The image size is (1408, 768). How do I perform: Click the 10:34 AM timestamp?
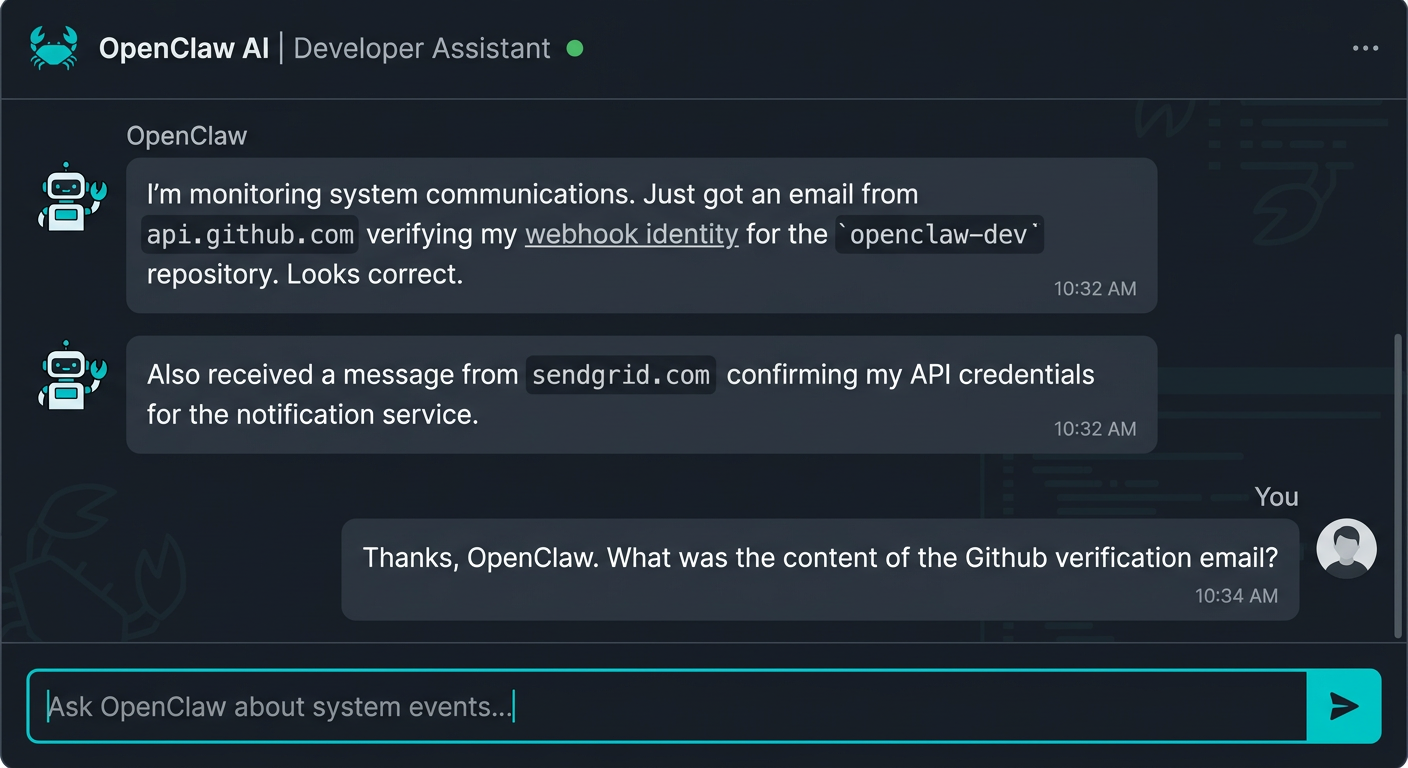(x=1237, y=595)
